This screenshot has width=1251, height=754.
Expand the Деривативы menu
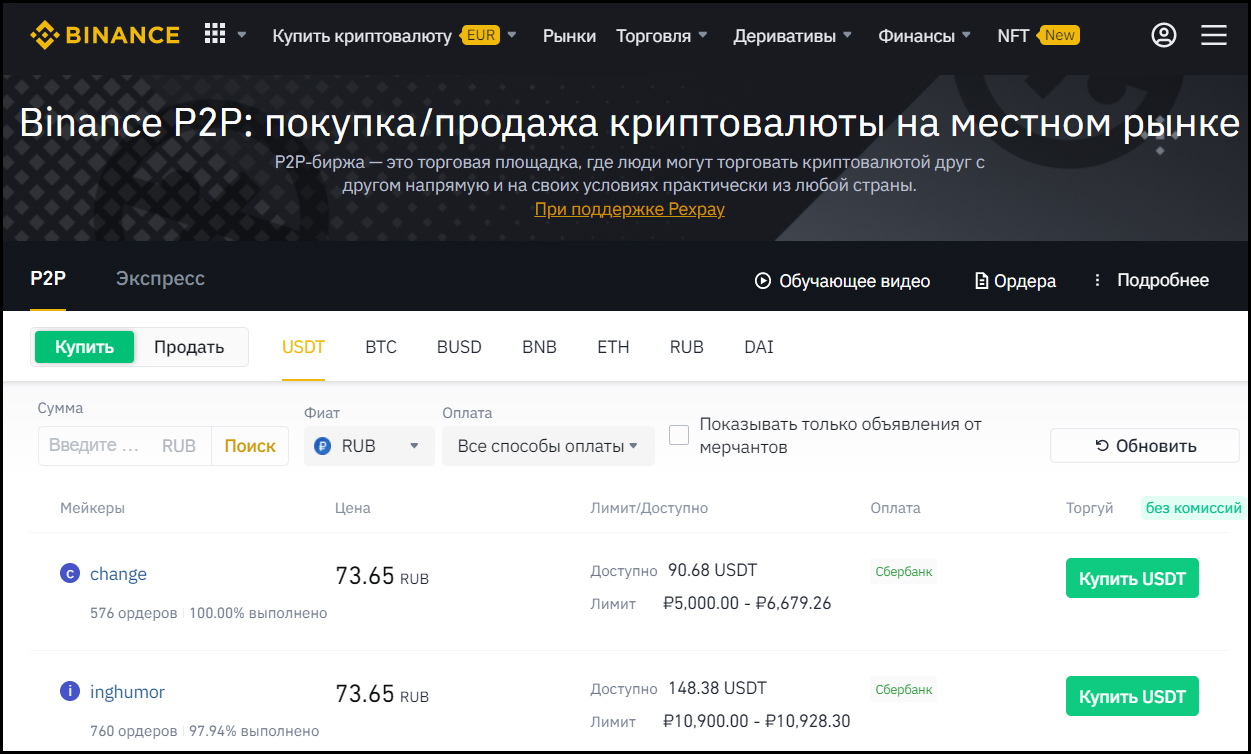[793, 36]
